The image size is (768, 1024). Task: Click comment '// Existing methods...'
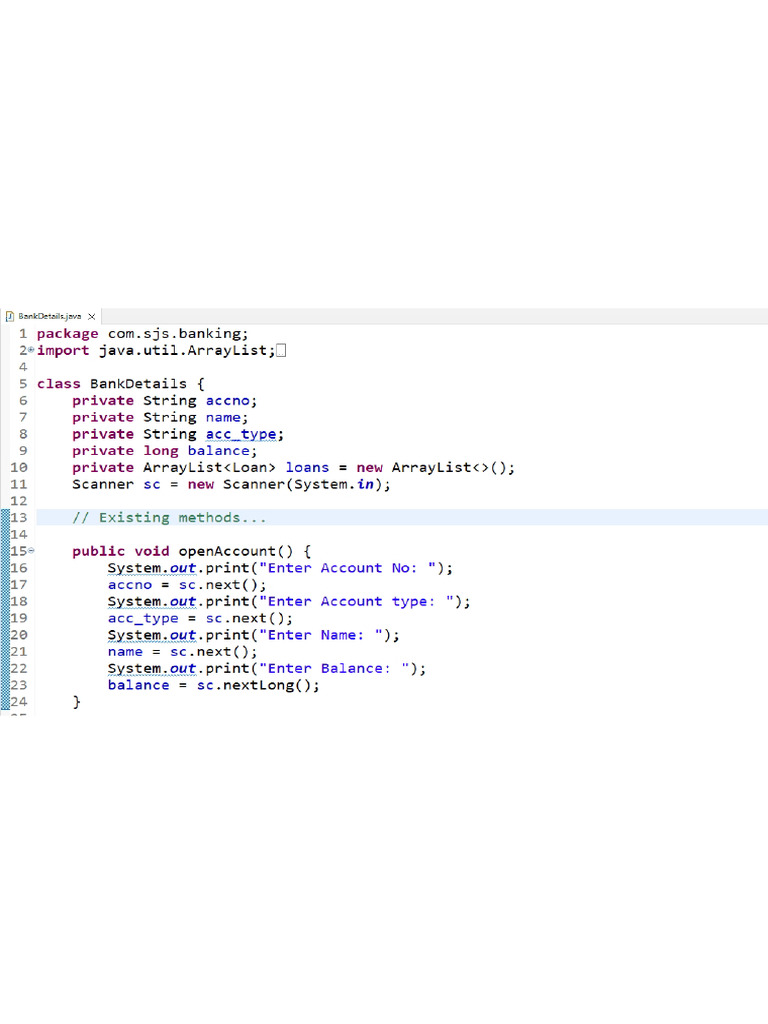pyautogui.click(x=169, y=518)
